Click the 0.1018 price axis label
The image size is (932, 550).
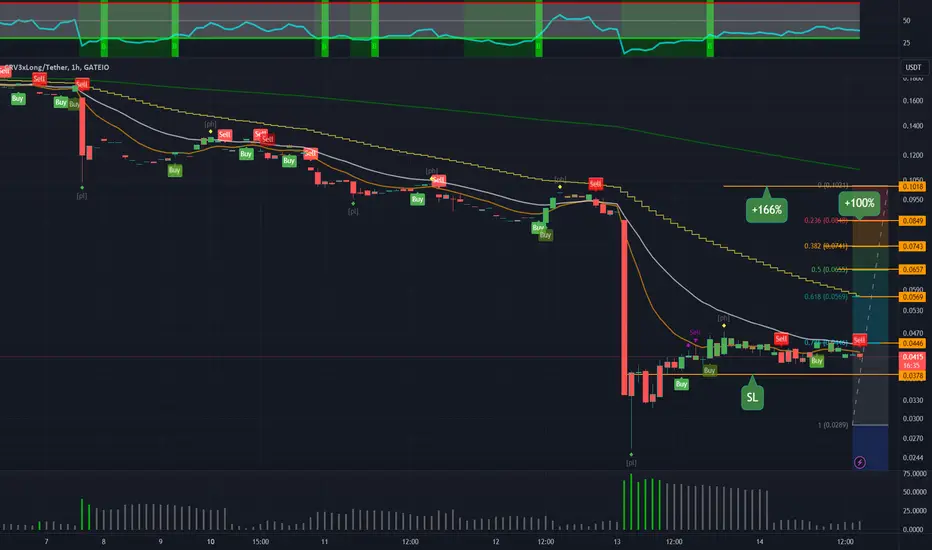[x=912, y=187]
